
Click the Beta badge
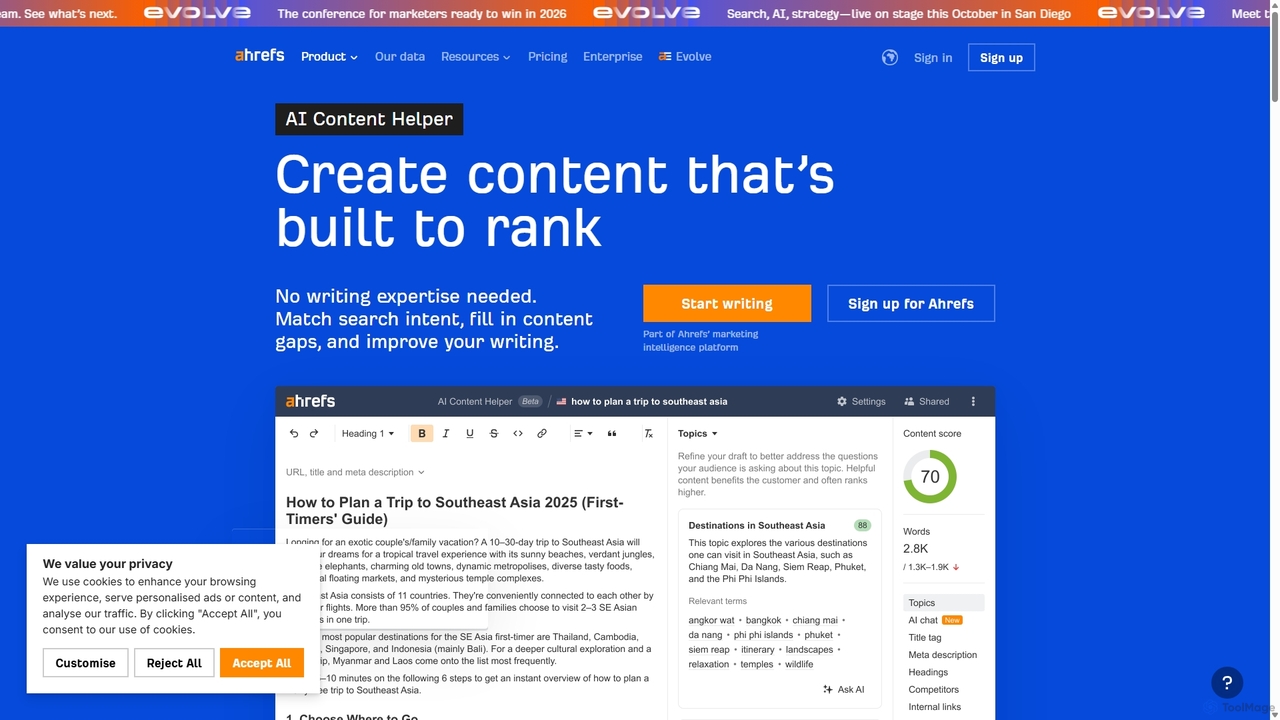[530, 401]
